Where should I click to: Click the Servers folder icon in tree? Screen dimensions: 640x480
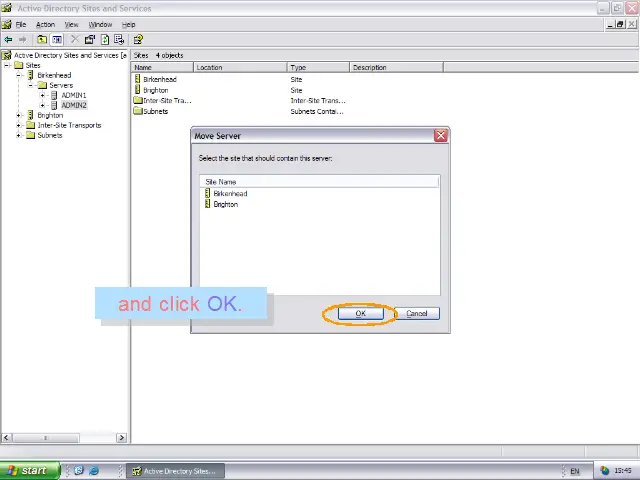tap(42, 85)
